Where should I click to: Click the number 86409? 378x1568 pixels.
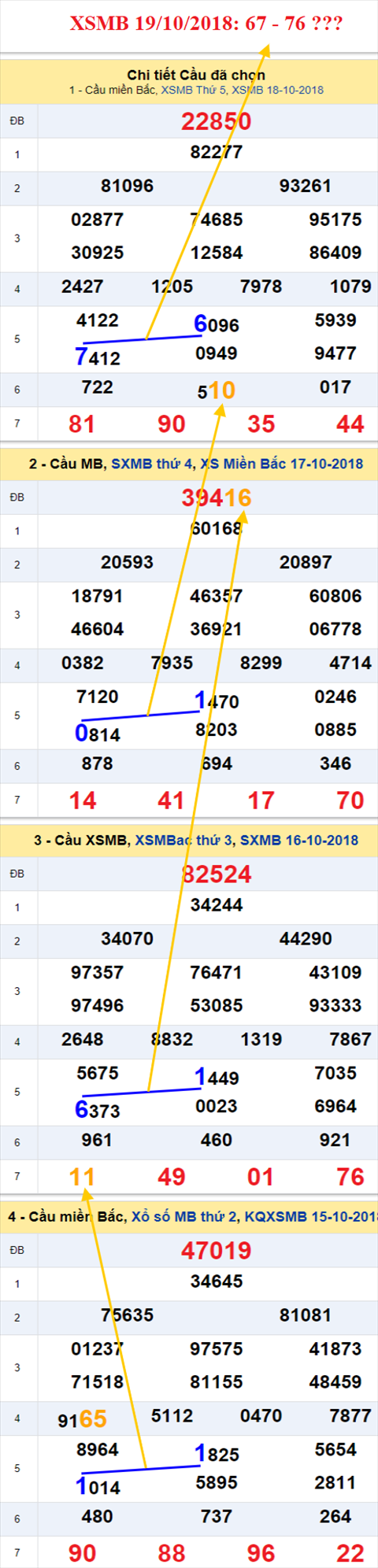[x=335, y=253]
